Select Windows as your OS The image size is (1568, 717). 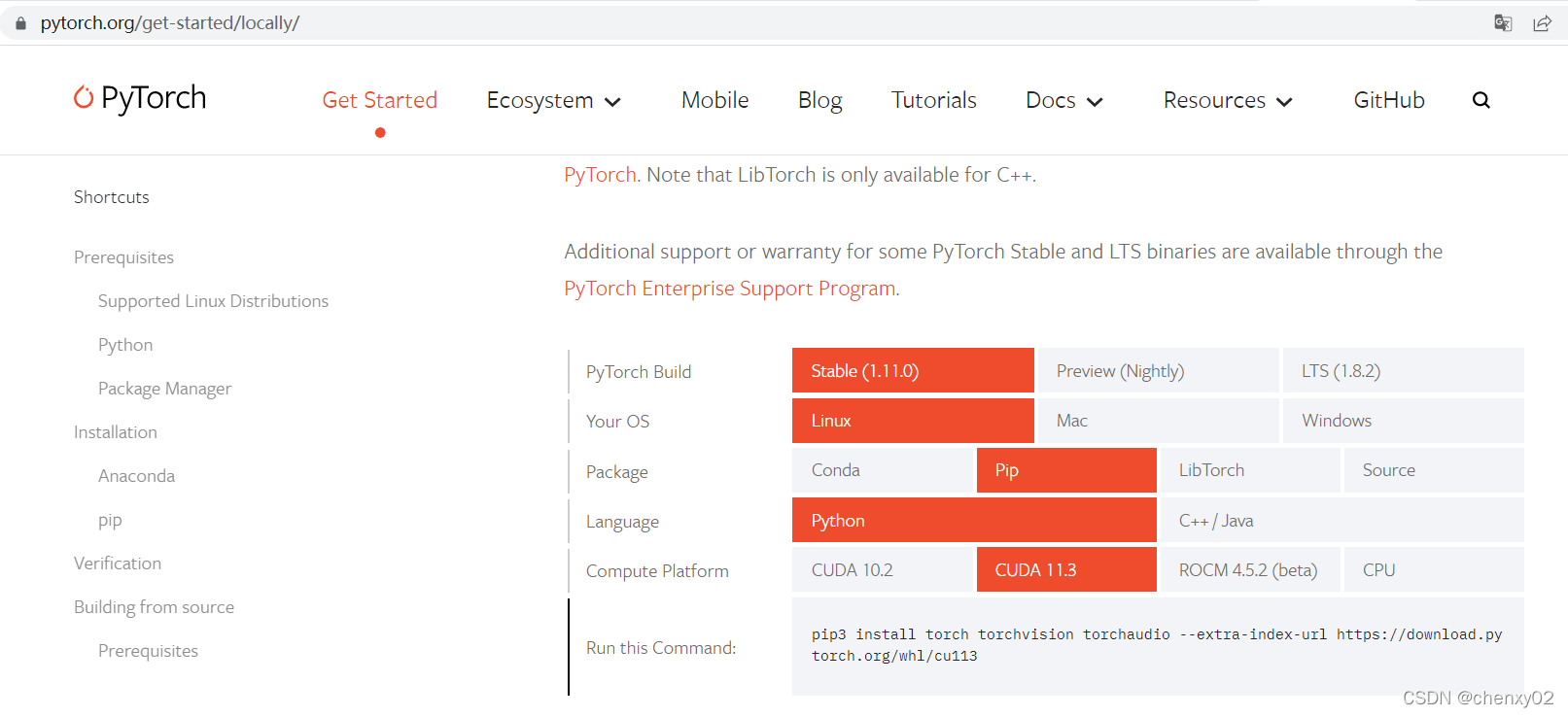(1403, 421)
